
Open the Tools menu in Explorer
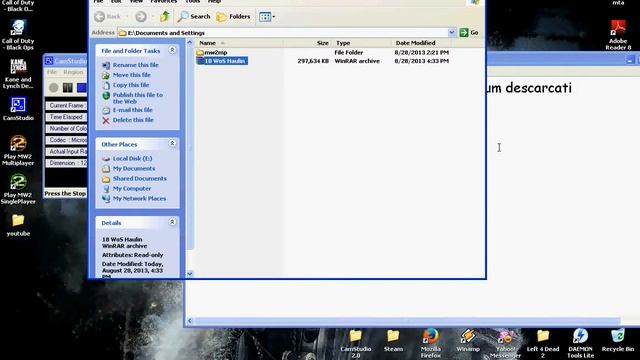click(193, 2)
